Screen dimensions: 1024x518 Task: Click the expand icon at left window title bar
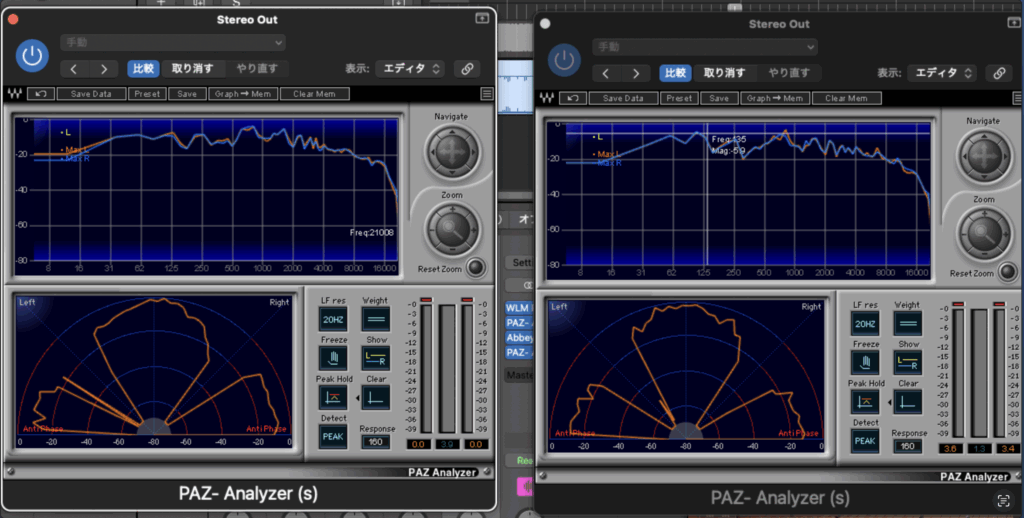pos(482,18)
